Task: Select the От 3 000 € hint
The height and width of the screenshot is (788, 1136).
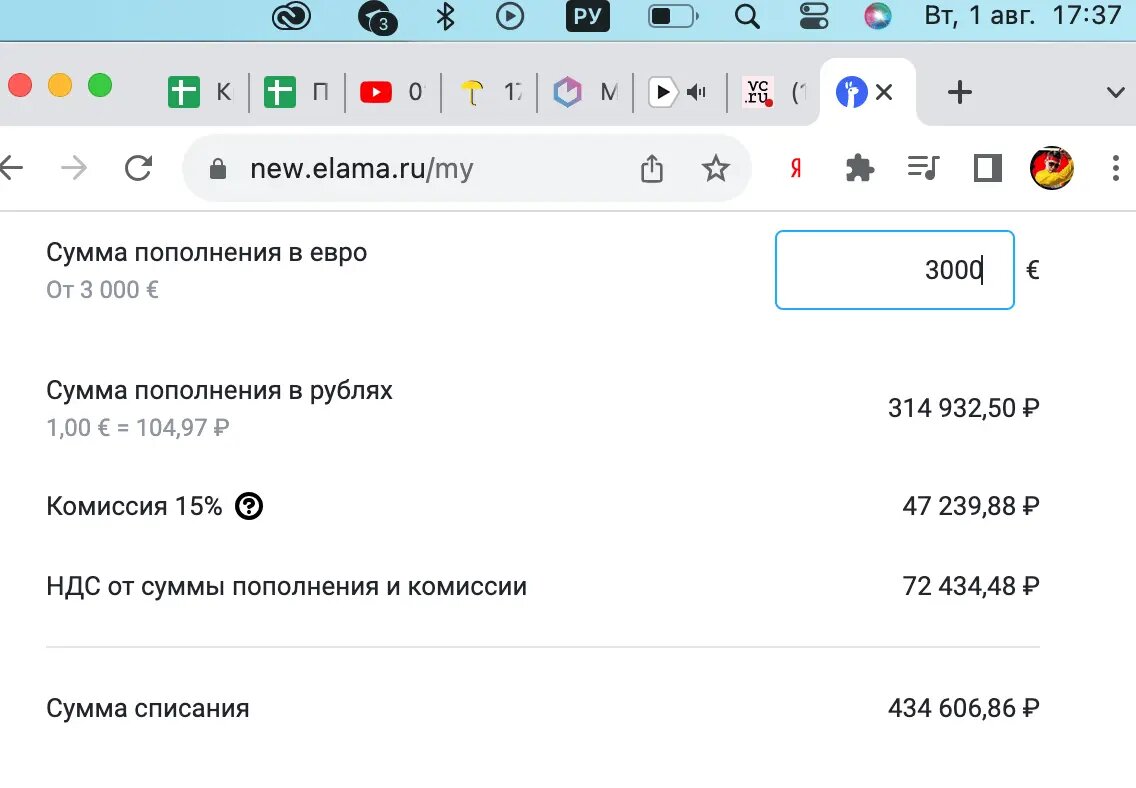Action: (102, 290)
